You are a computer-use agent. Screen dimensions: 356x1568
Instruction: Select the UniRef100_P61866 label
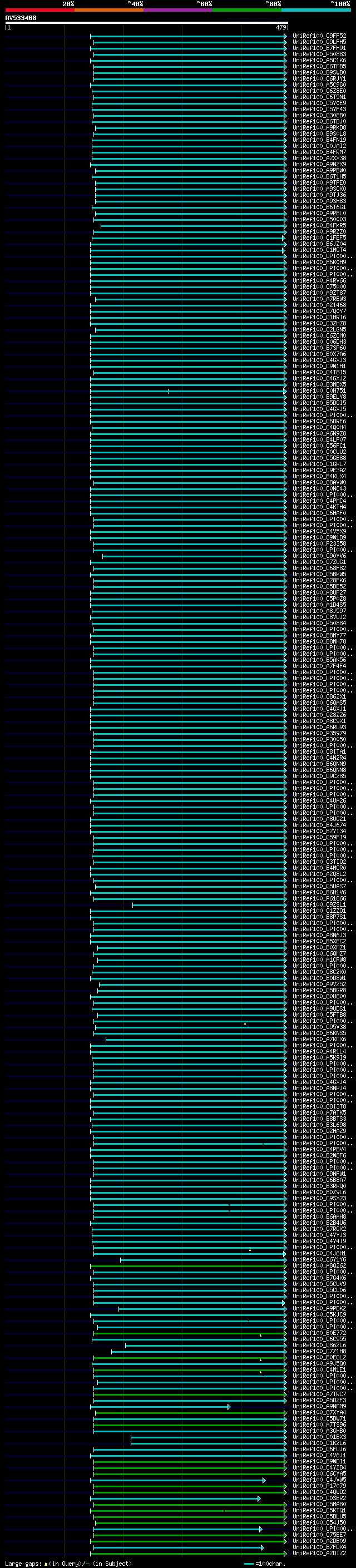click(319, 898)
